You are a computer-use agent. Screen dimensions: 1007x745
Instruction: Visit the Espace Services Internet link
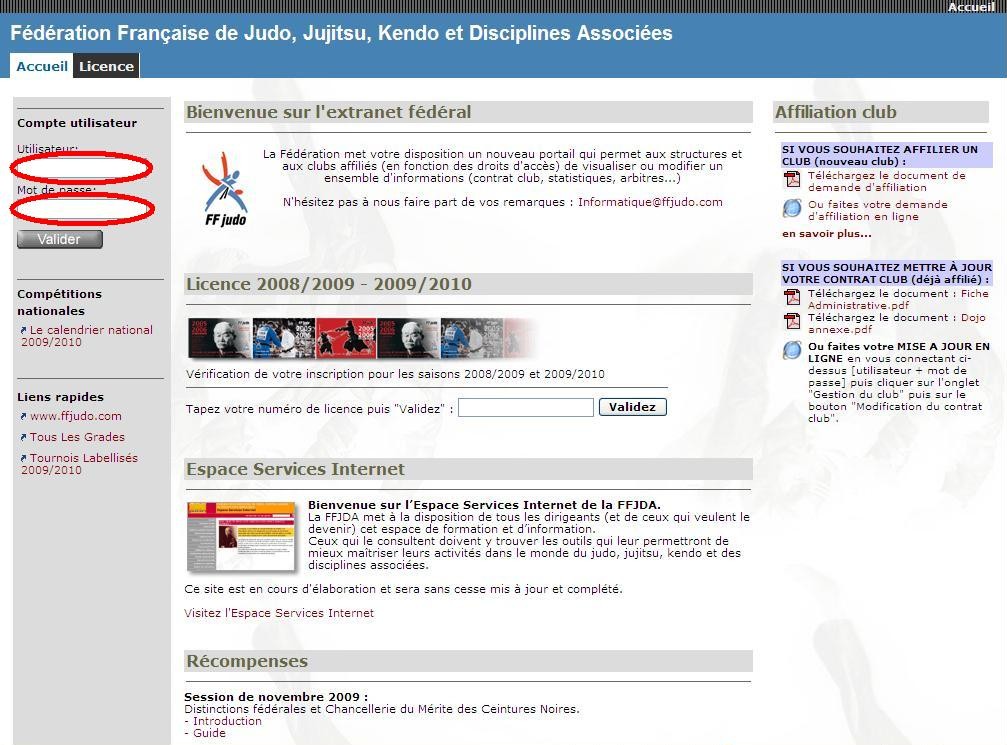279,613
